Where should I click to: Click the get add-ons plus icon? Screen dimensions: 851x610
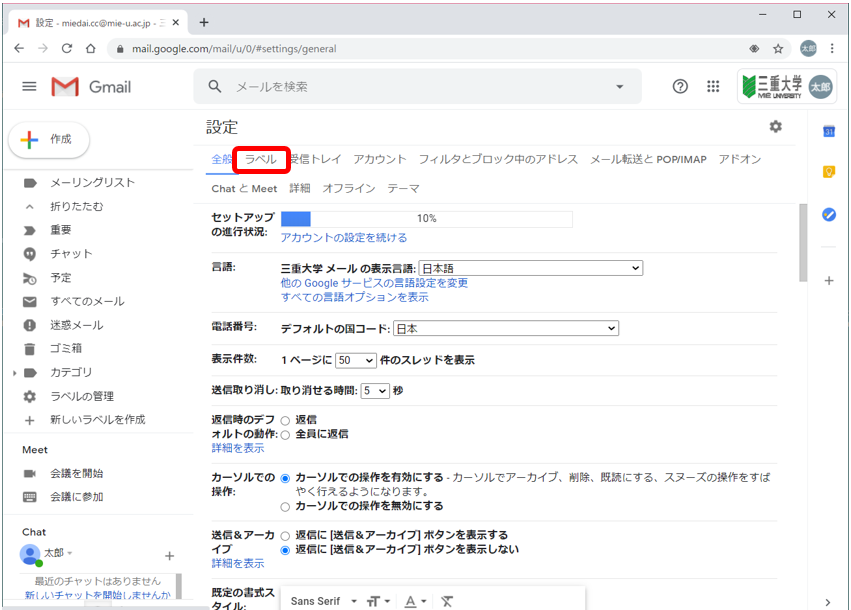point(829,281)
